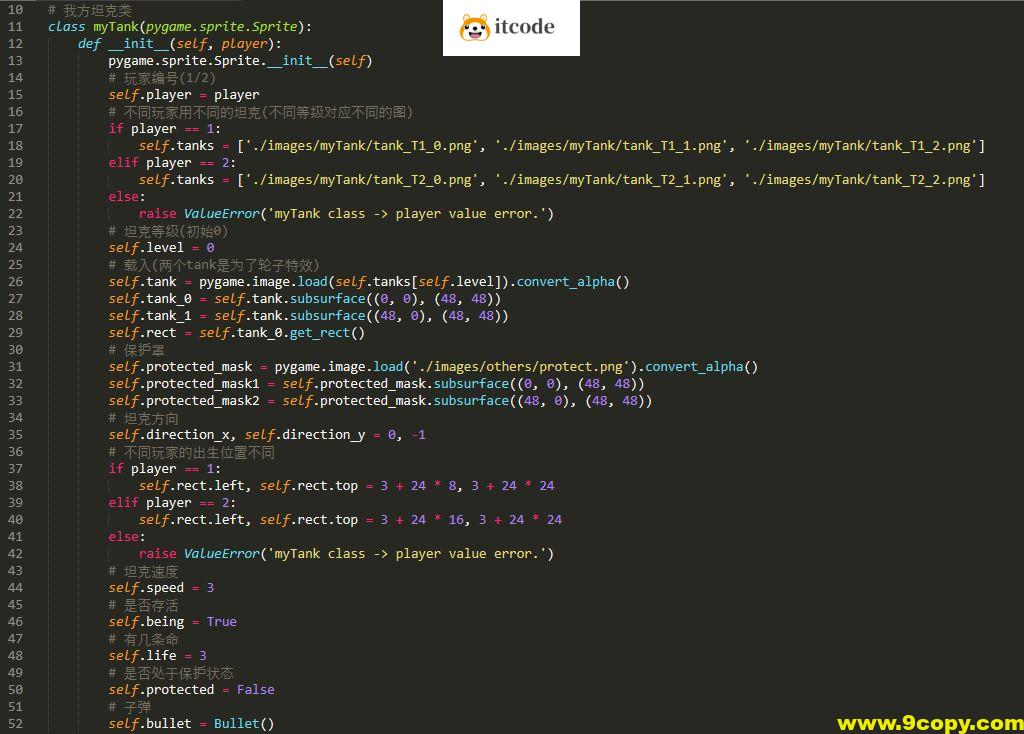The height and width of the screenshot is (734, 1024).
Task: Click line number 29 in the gutter
Action: tap(14, 332)
